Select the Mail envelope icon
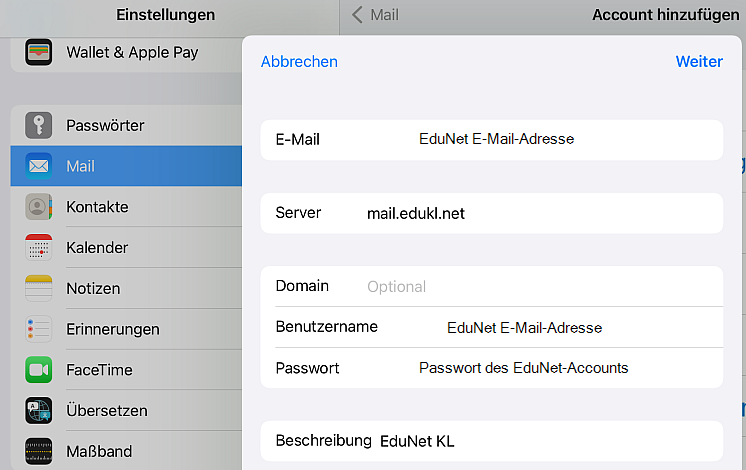Screen dimensions: 746x470 (x=39, y=166)
